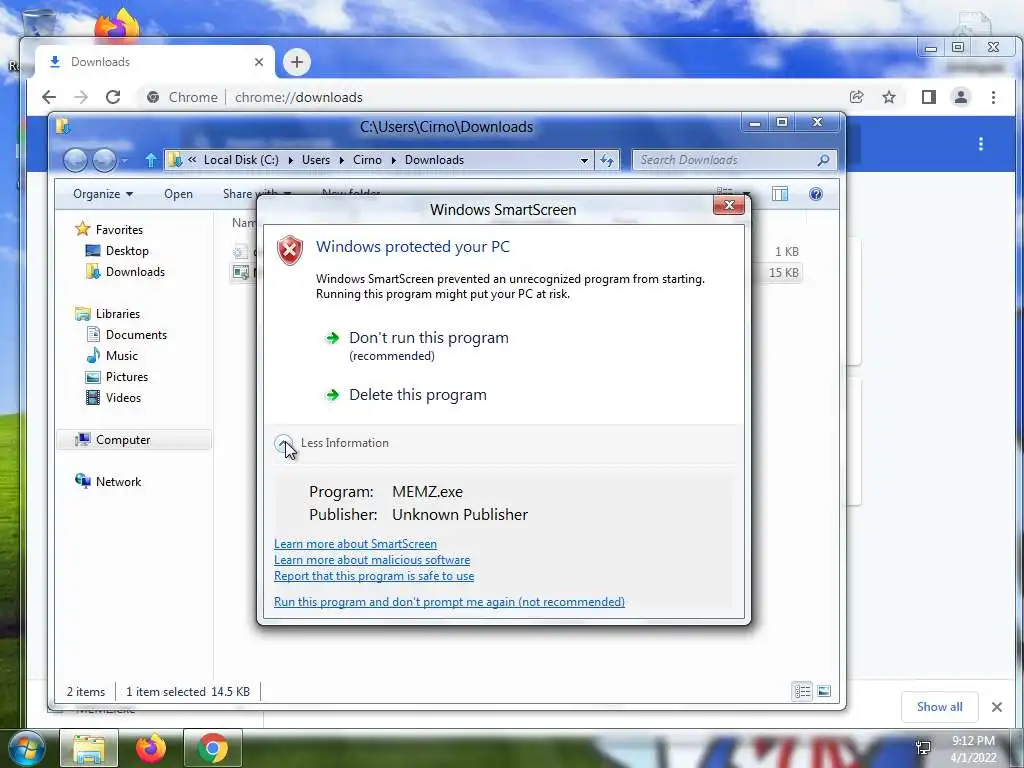Screen dimensions: 1024x768
Task: Switch to large icons view in status bar
Action: pyautogui.click(x=824, y=691)
